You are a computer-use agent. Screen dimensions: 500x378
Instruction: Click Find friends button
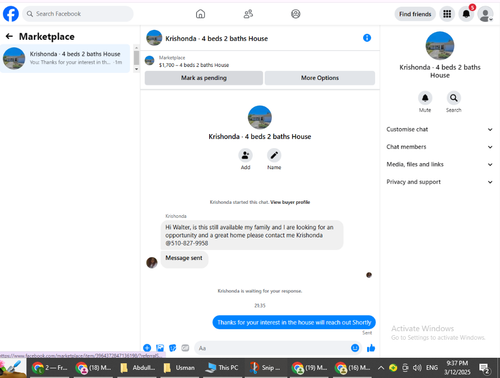[415, 14]
